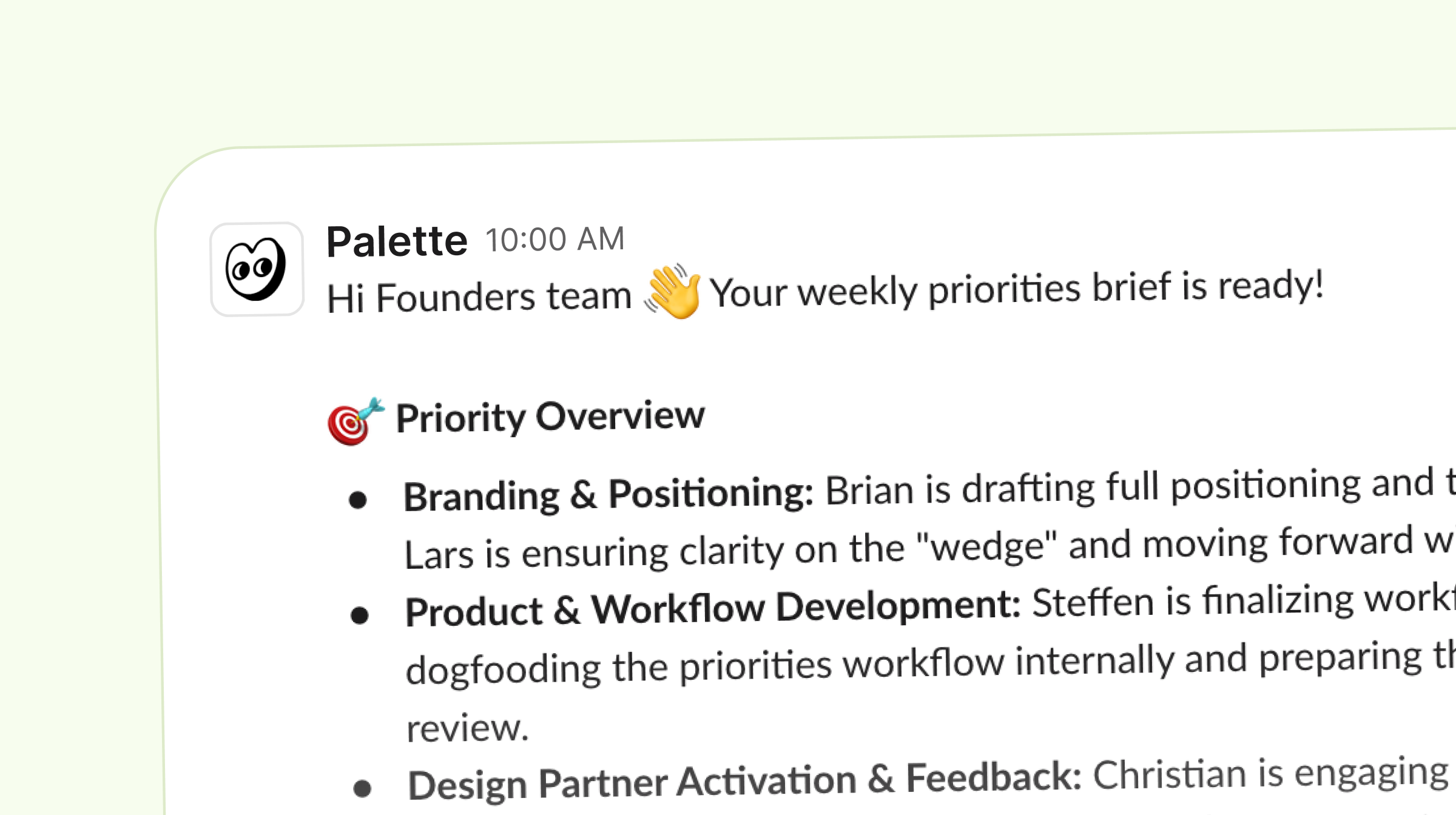Screen dimensions: 1456x815
Task: Click text Your weekly priorities brief is ready
Action: point(1017,289)
